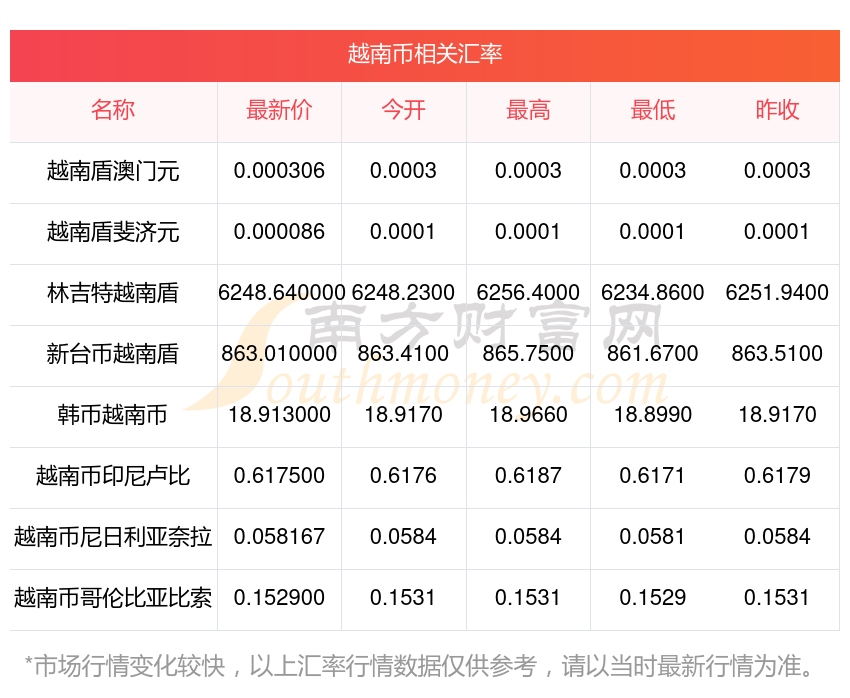Click the market disclaimer footnote text
Image resolution: width=850 pixels, height=698 pixels.
point(418,666)
